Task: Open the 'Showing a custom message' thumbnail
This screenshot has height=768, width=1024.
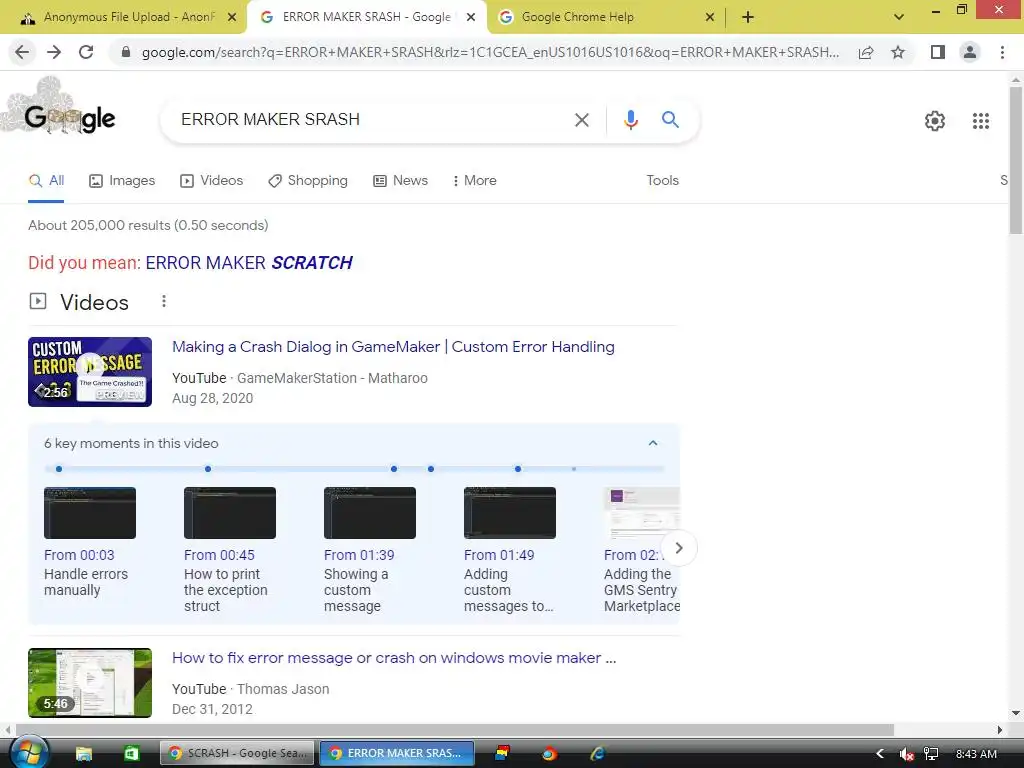Action: pos(370,513)
